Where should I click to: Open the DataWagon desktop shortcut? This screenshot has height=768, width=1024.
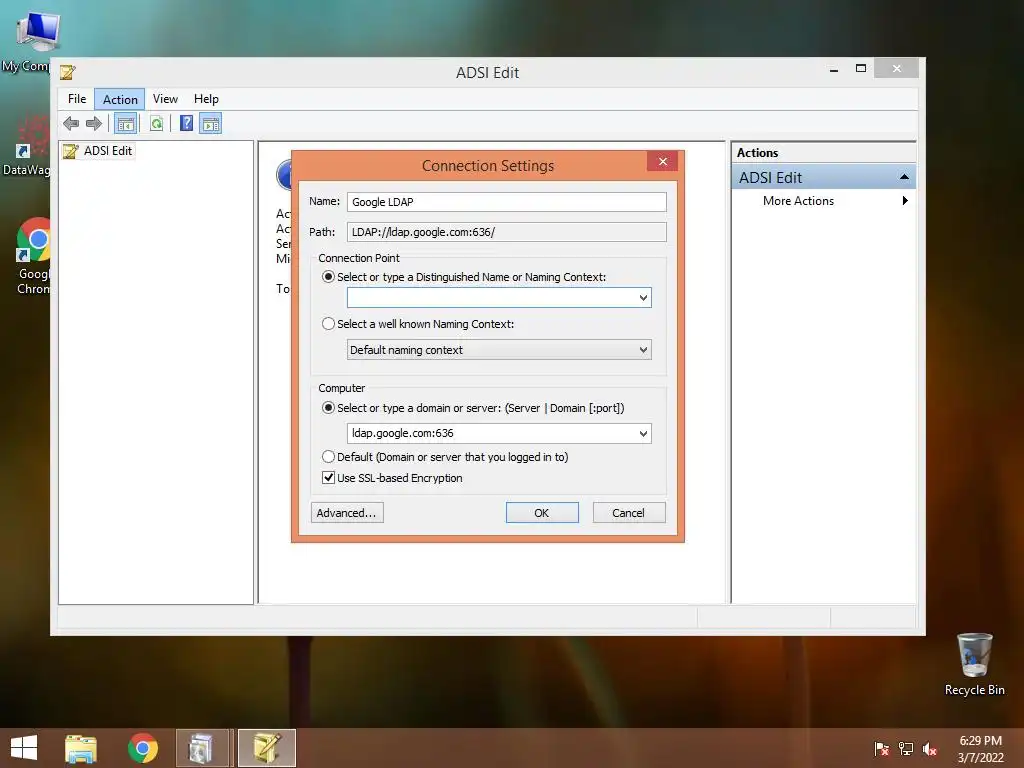click(27, 147)
